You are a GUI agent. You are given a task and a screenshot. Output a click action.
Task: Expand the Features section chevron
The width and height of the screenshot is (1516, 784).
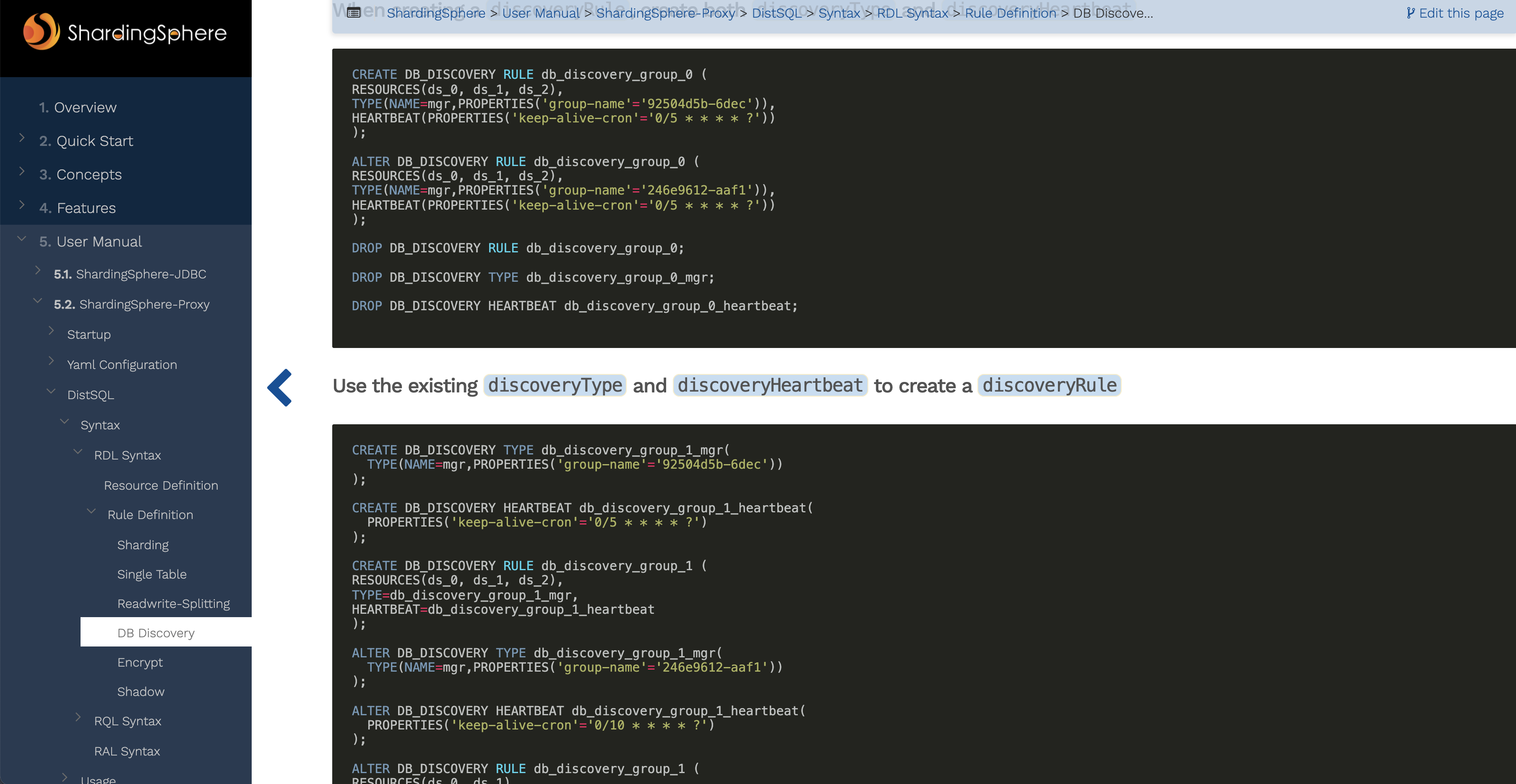click(x=22, y=205)
